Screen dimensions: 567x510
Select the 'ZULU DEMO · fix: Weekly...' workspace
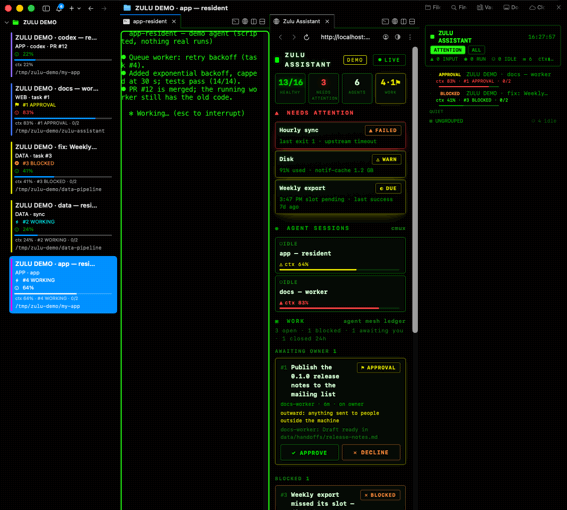click(x=63, y=167)
